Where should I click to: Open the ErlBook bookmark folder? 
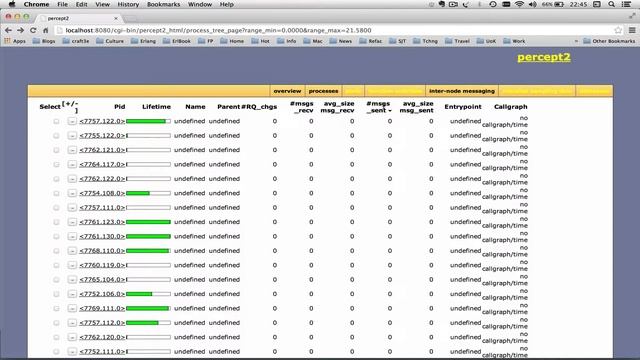point(177,41)
